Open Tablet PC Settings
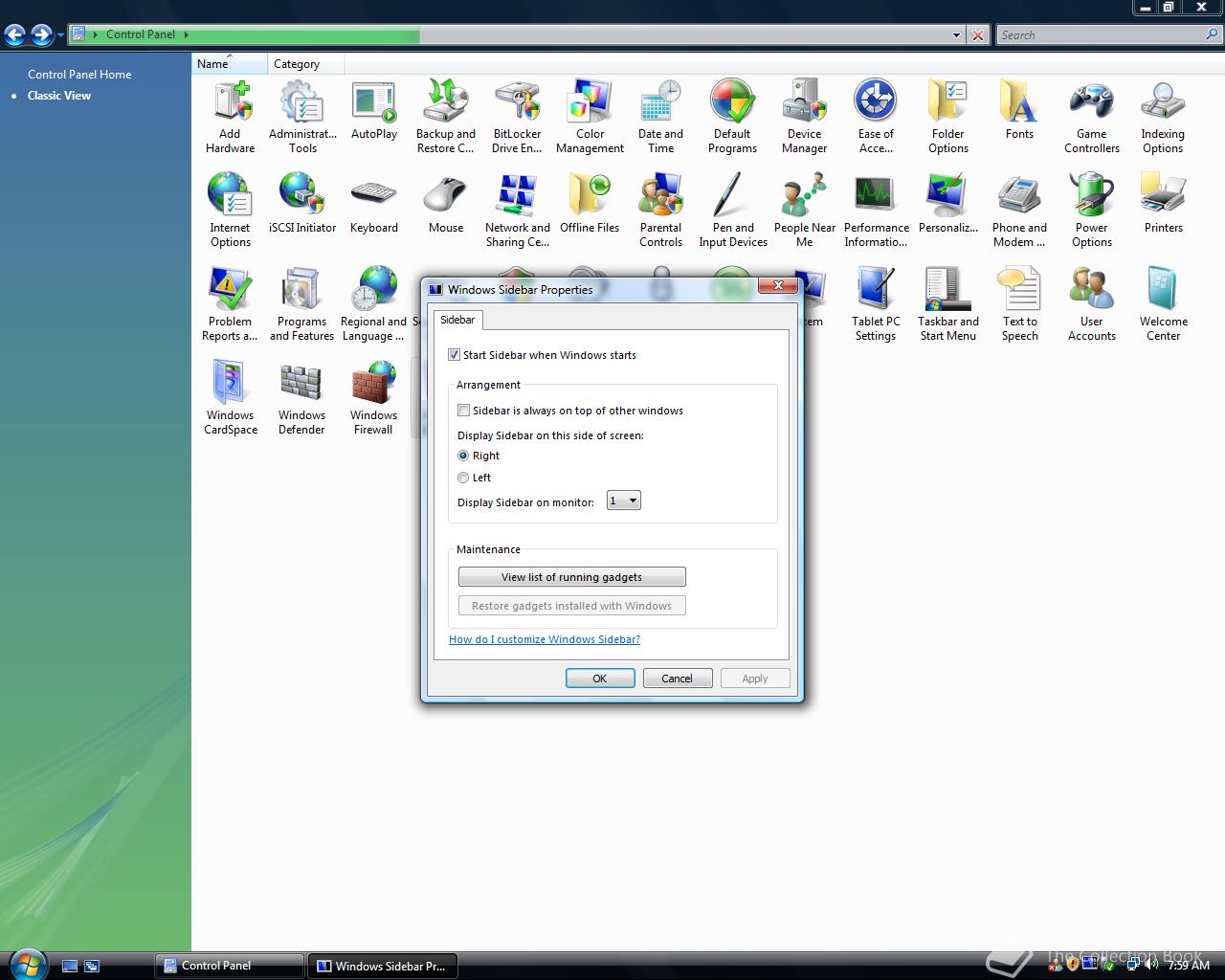This screenshot has width=1225, height=980. click(876, 304)
